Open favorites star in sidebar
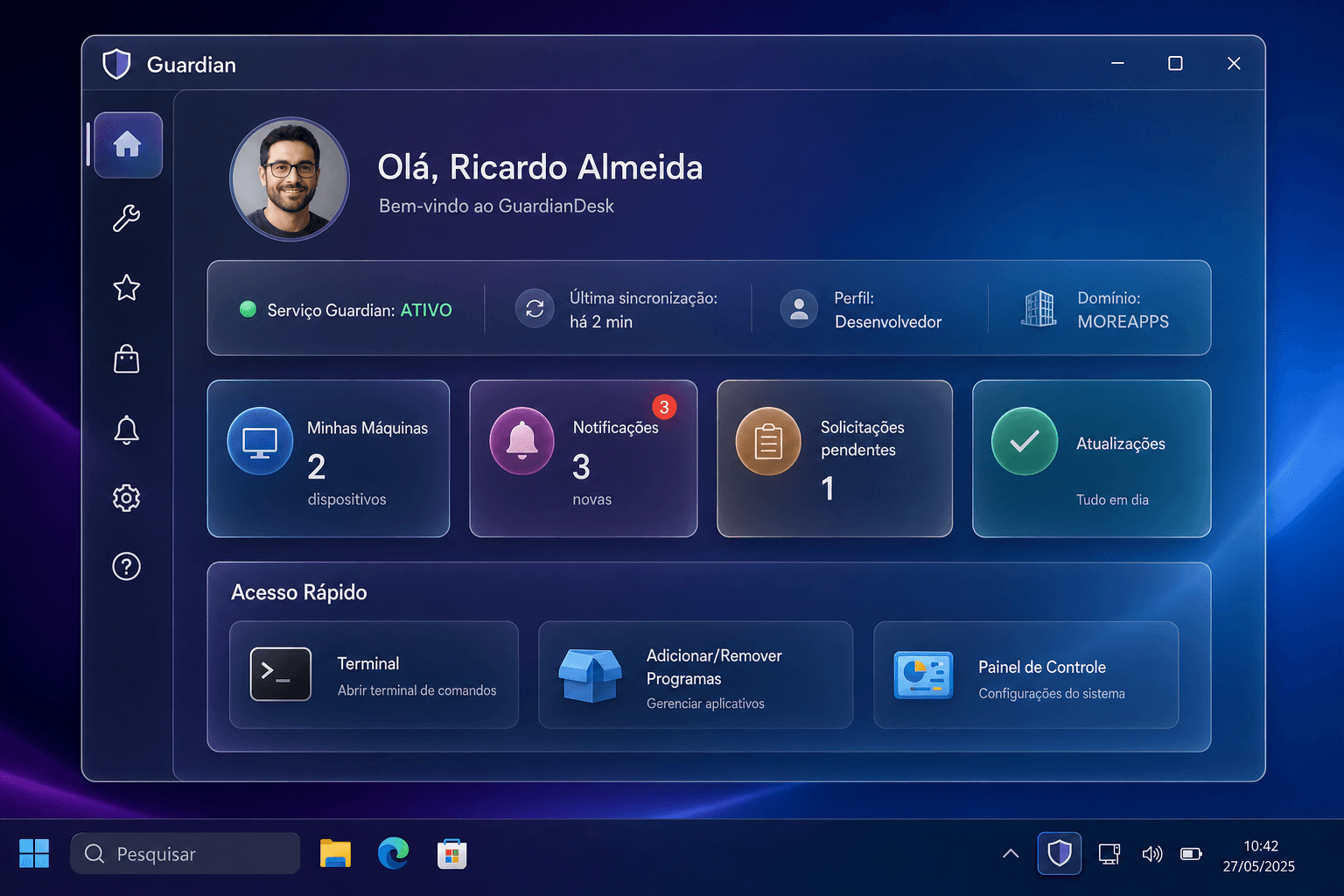The width and height of the screenshot is (1344, 896). [x=127, y=288]
